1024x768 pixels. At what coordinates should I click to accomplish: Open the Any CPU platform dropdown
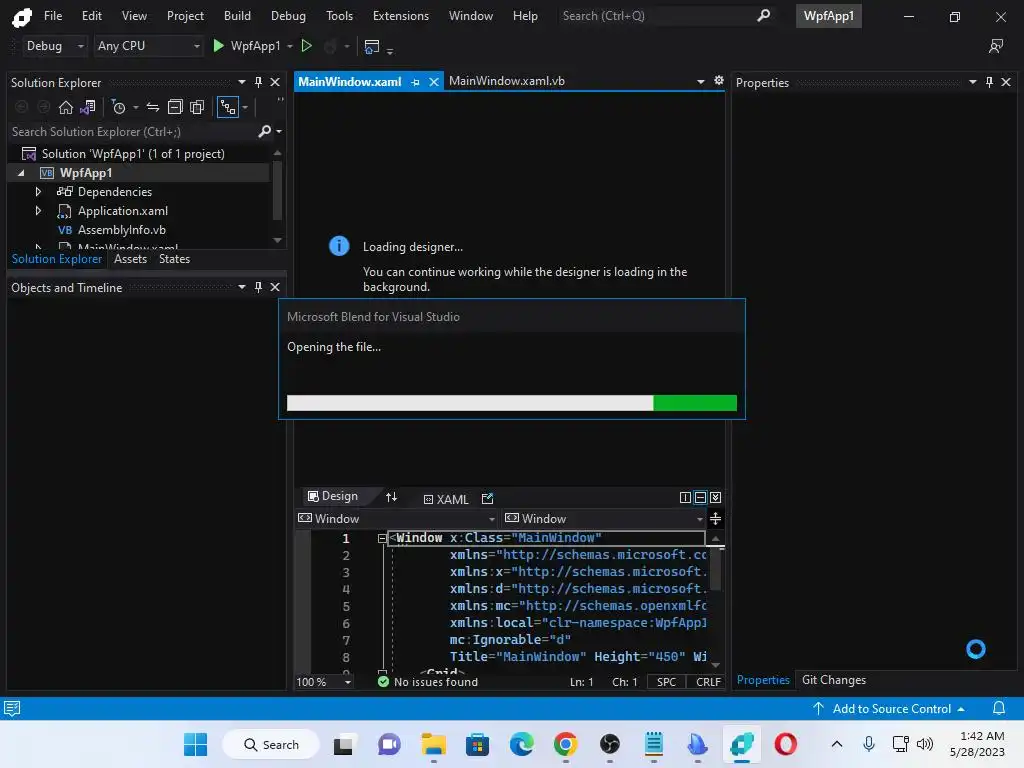tap(148, 46)
